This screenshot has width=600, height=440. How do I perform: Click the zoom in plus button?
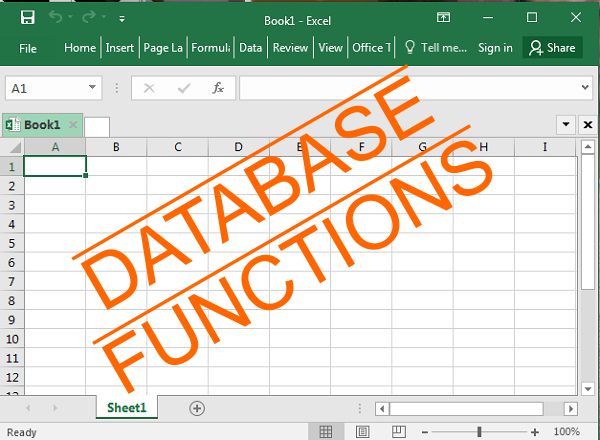pyautogui.click(x=535, y=432)
